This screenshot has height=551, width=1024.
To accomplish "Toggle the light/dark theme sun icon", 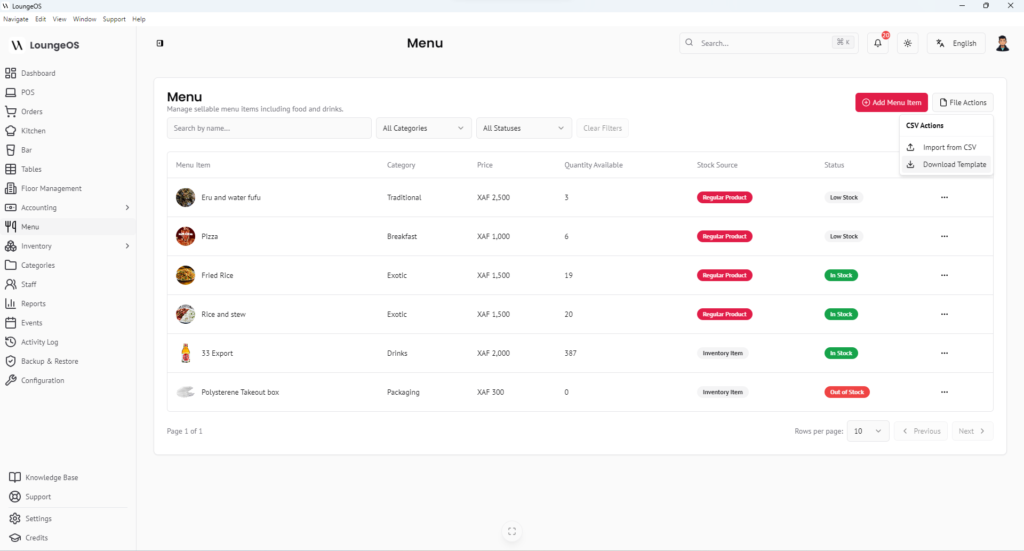I will click(x=907, y=44).
